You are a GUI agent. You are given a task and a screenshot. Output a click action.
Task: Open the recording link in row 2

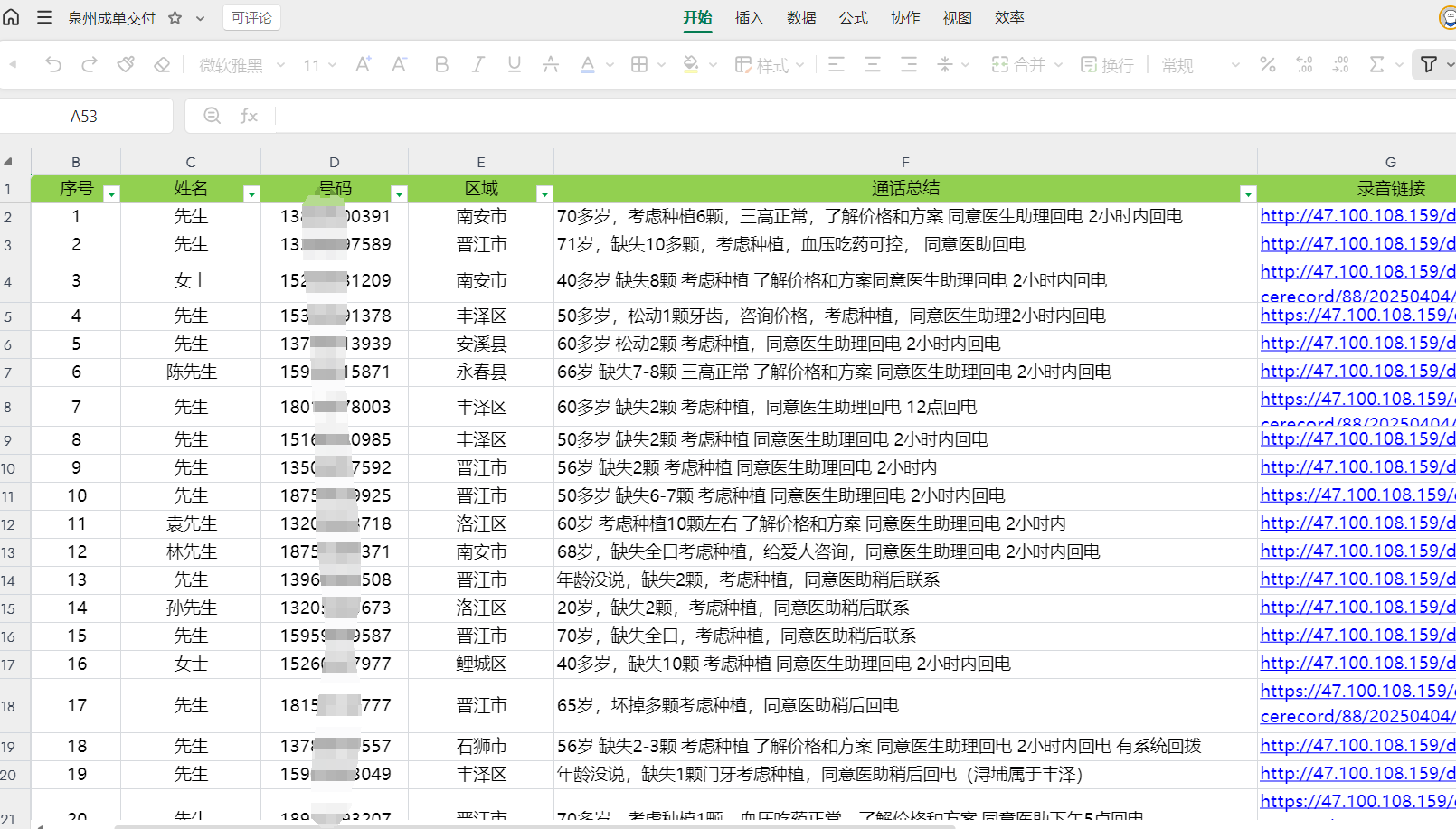[1357, 216]
